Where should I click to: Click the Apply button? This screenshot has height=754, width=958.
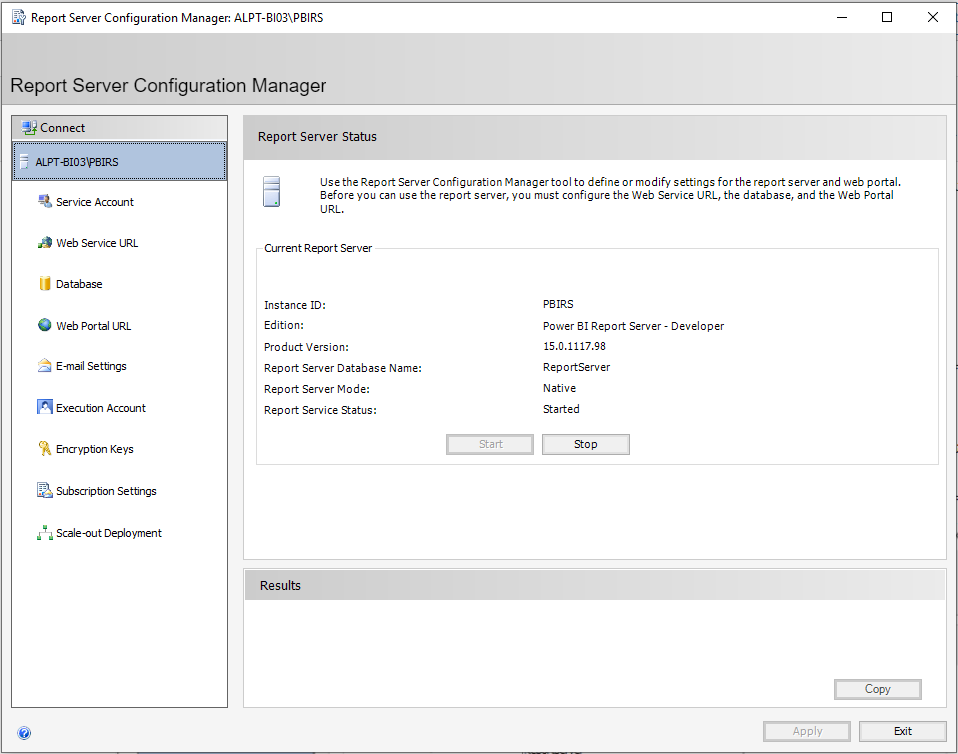(x=807, y=731)
